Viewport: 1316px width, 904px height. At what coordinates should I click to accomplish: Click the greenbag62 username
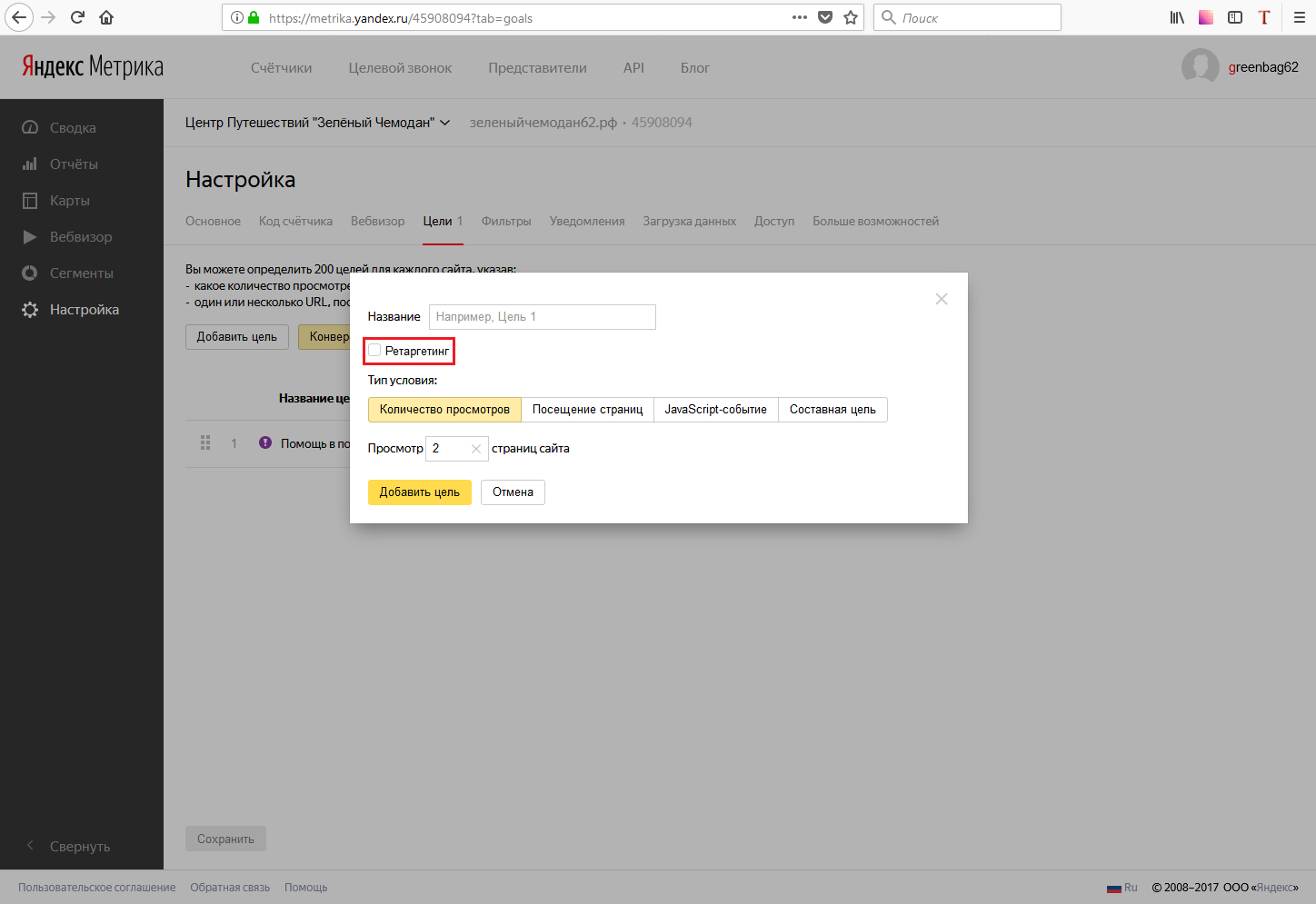pyautogui.click(x=1263, y=67)
